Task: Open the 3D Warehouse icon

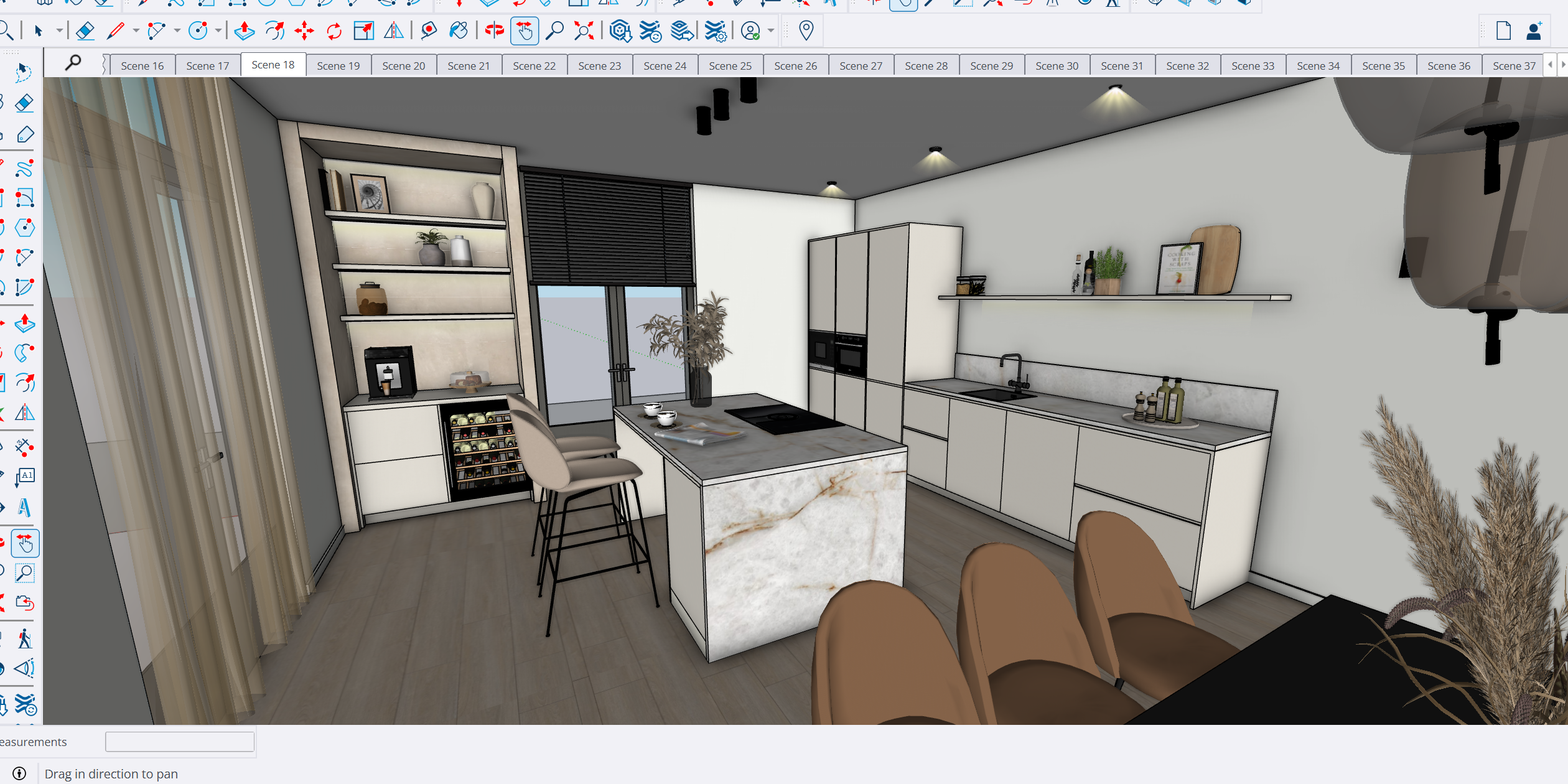Action: pos(620,30)
